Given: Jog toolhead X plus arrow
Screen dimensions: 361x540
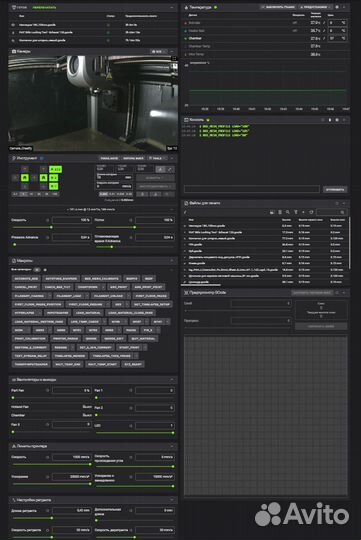Looking at the screenshot, I should tap(34, 178).
